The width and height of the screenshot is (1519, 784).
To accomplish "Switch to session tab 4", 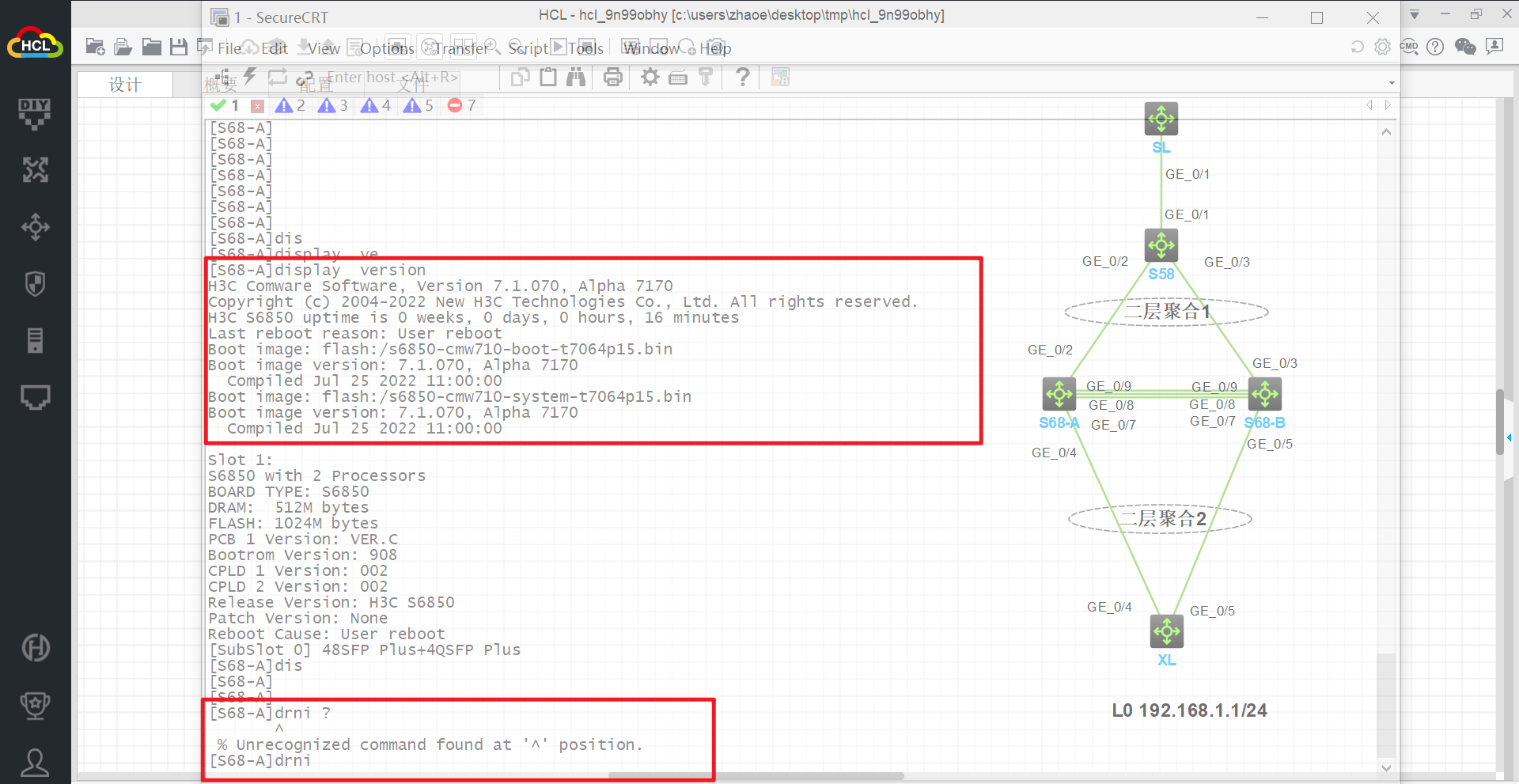I will point(375,105).
